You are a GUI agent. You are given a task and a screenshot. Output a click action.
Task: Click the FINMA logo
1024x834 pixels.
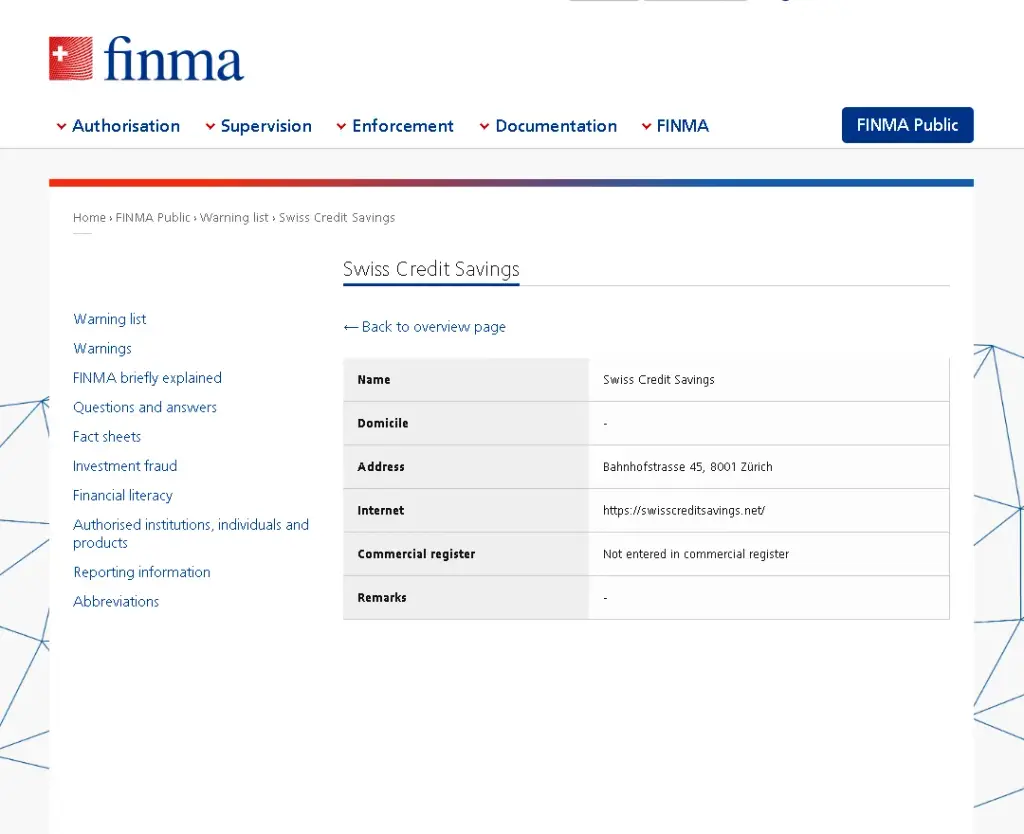pos(146,59)
